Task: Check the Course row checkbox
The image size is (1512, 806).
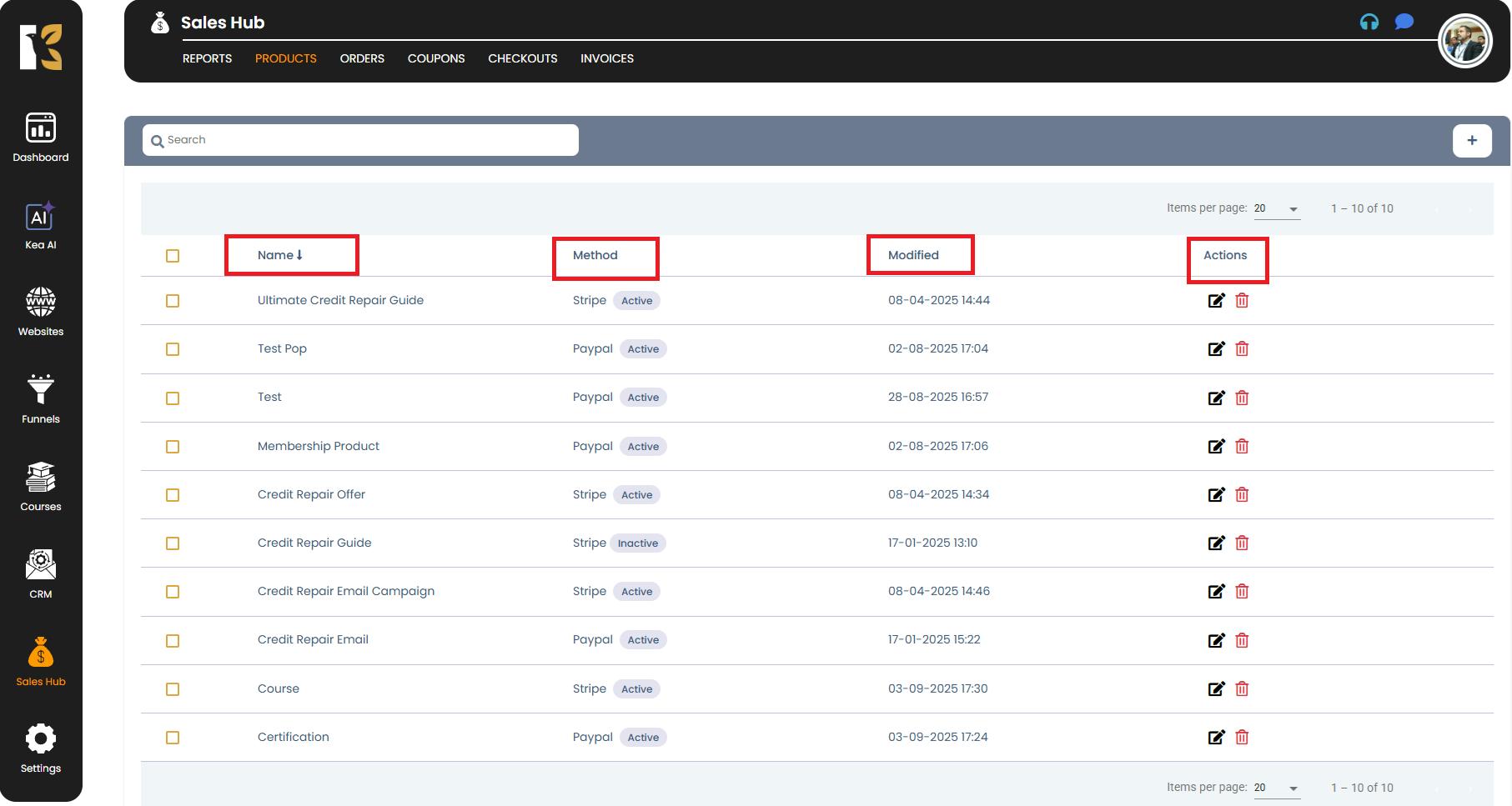Action: click(173, 689)
